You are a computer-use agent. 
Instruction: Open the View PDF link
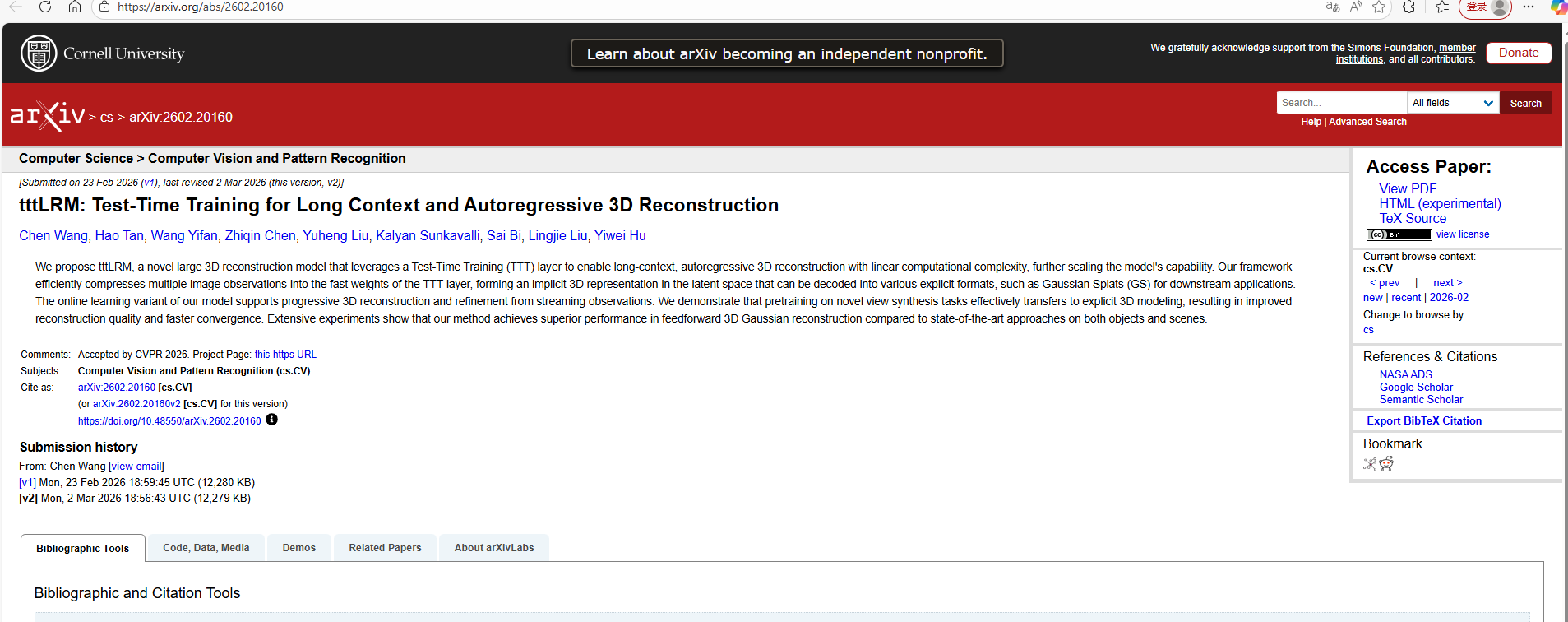coord(1407,188)
